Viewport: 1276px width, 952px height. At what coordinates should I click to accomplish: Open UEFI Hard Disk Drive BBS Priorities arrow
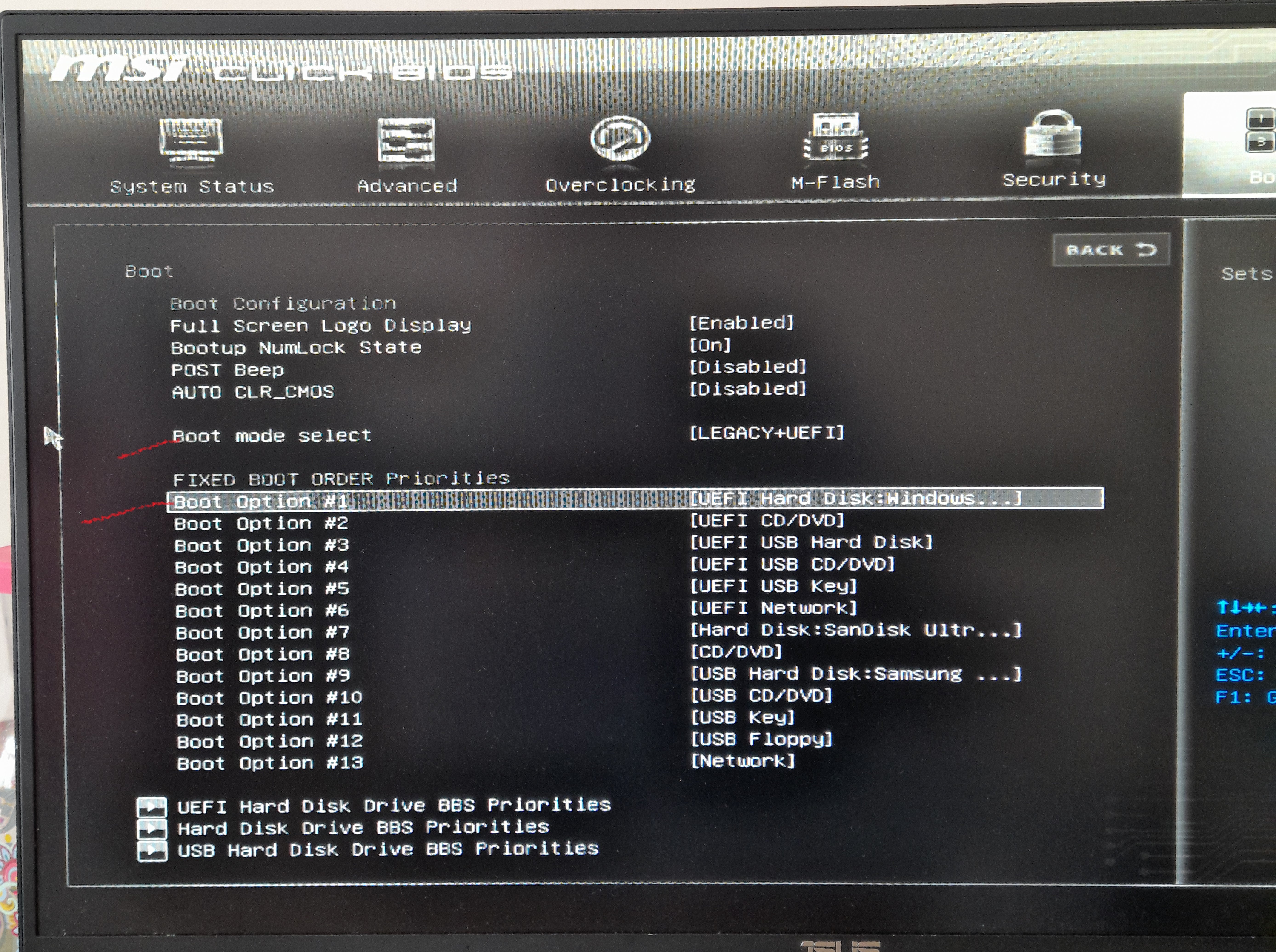tap(152, 807)
